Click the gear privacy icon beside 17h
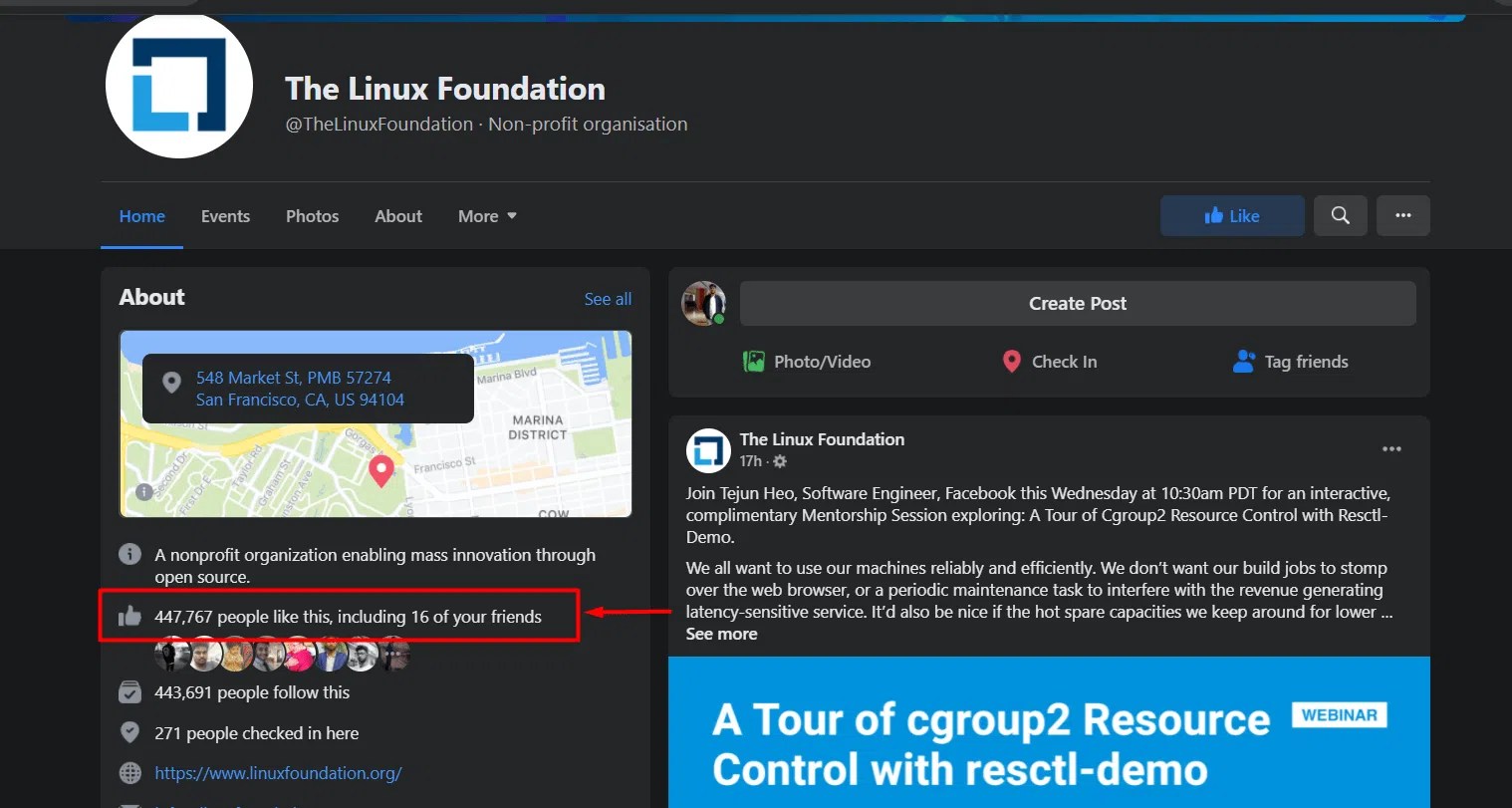 click(780, 461)
